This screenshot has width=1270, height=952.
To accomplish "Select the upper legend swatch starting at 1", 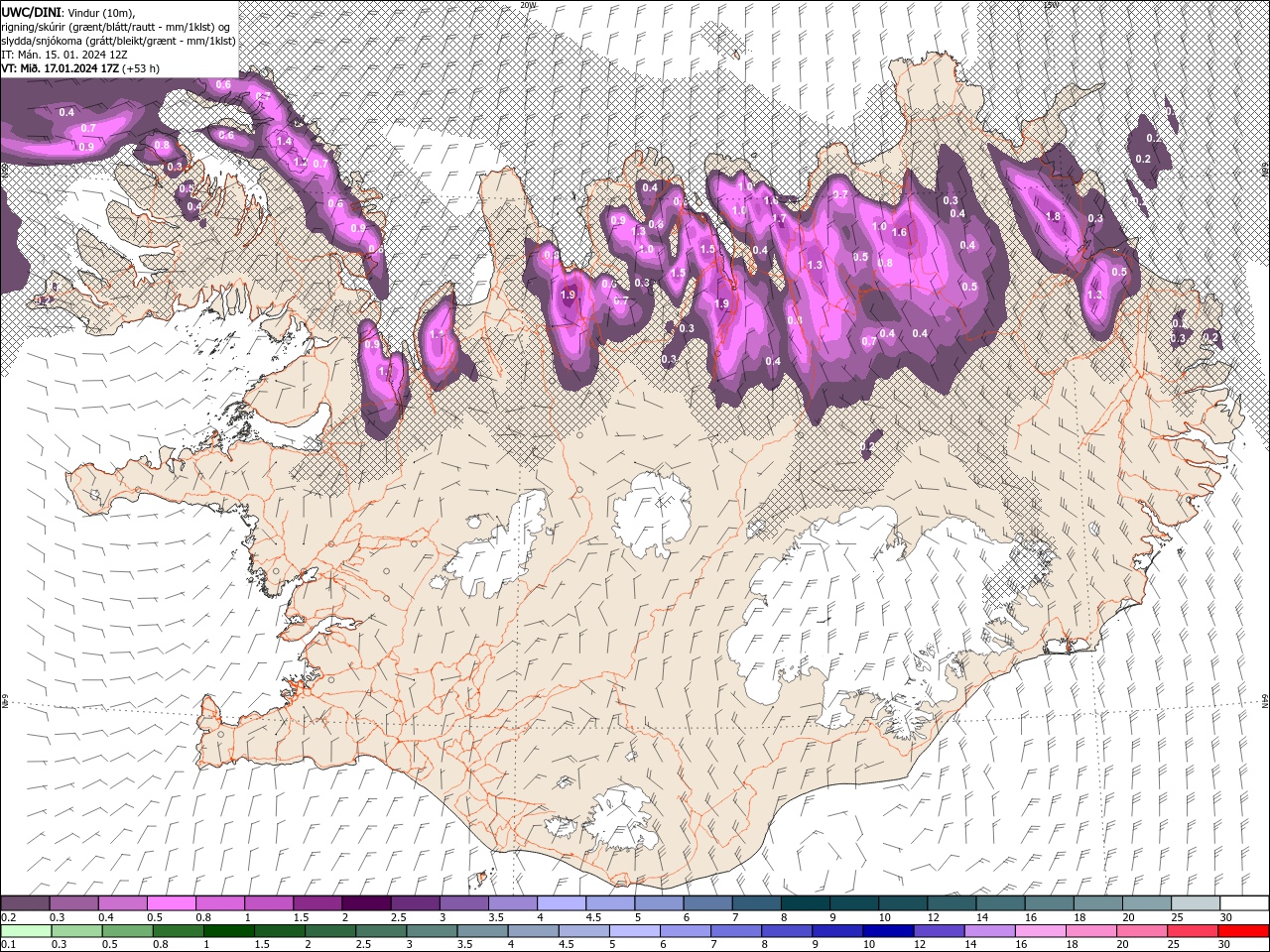I will [x=268, y=903].
